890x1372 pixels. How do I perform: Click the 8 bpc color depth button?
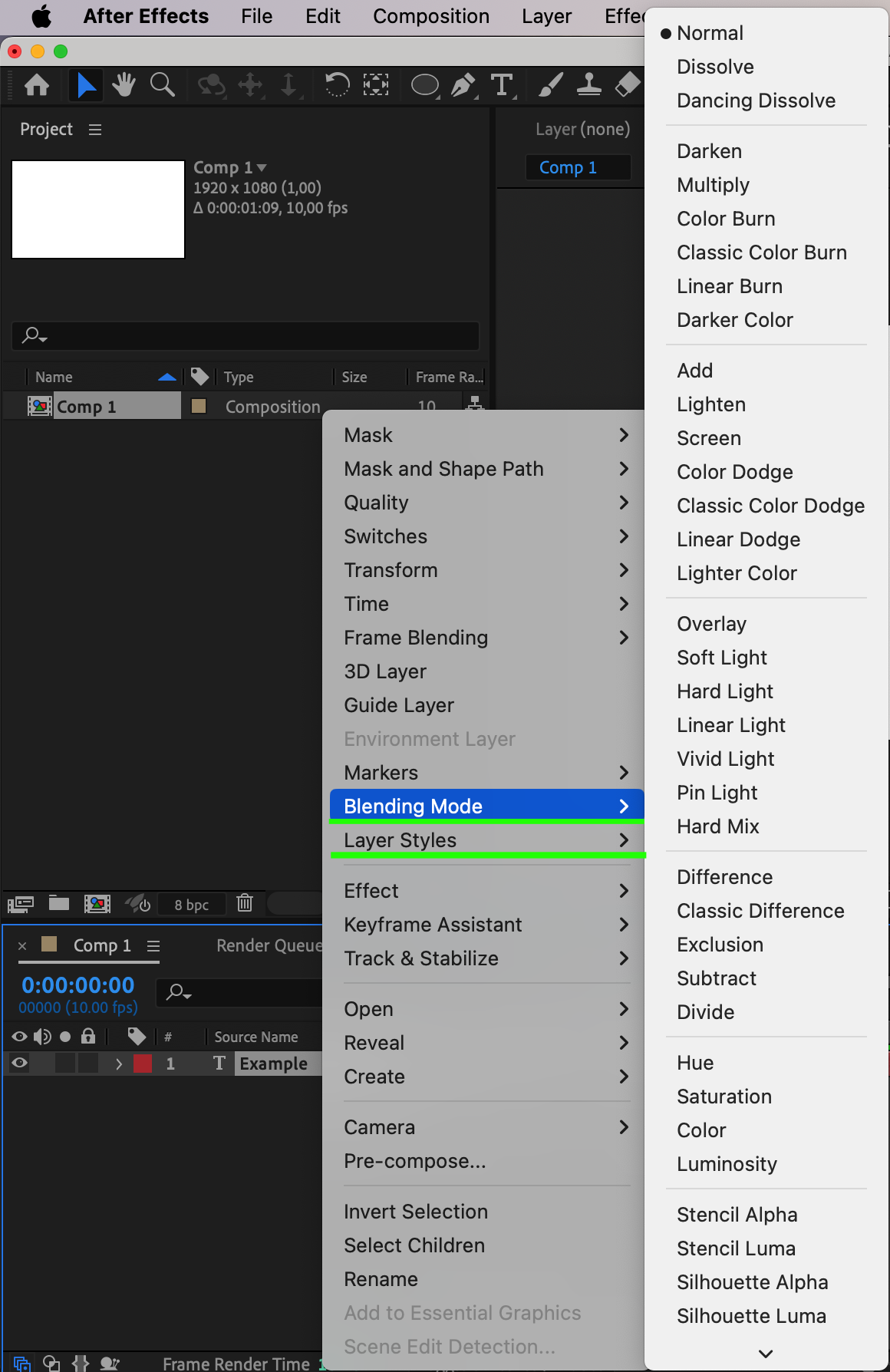192,904
